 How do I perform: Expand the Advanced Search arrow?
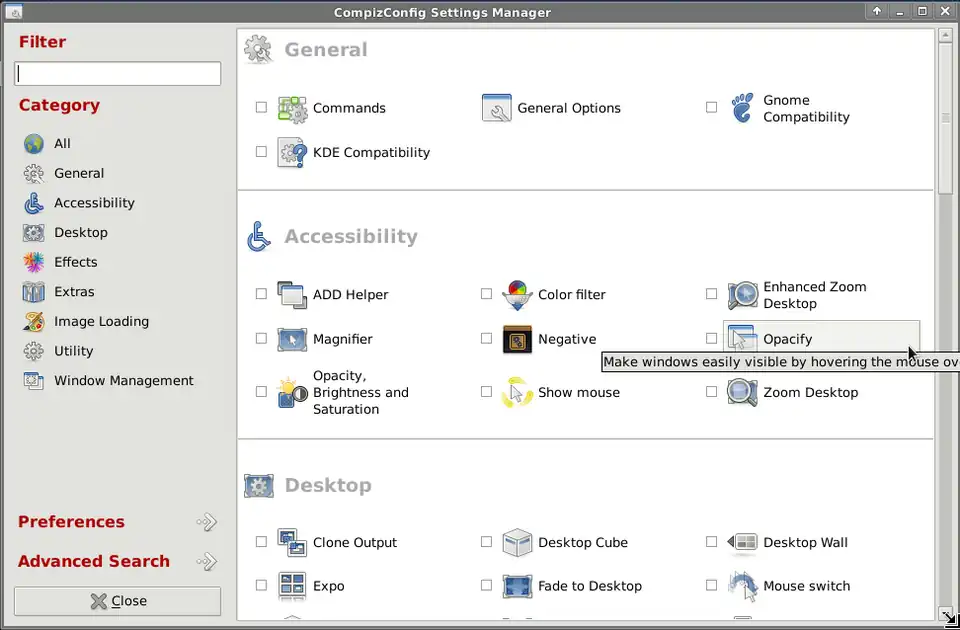tap(206, 562)
